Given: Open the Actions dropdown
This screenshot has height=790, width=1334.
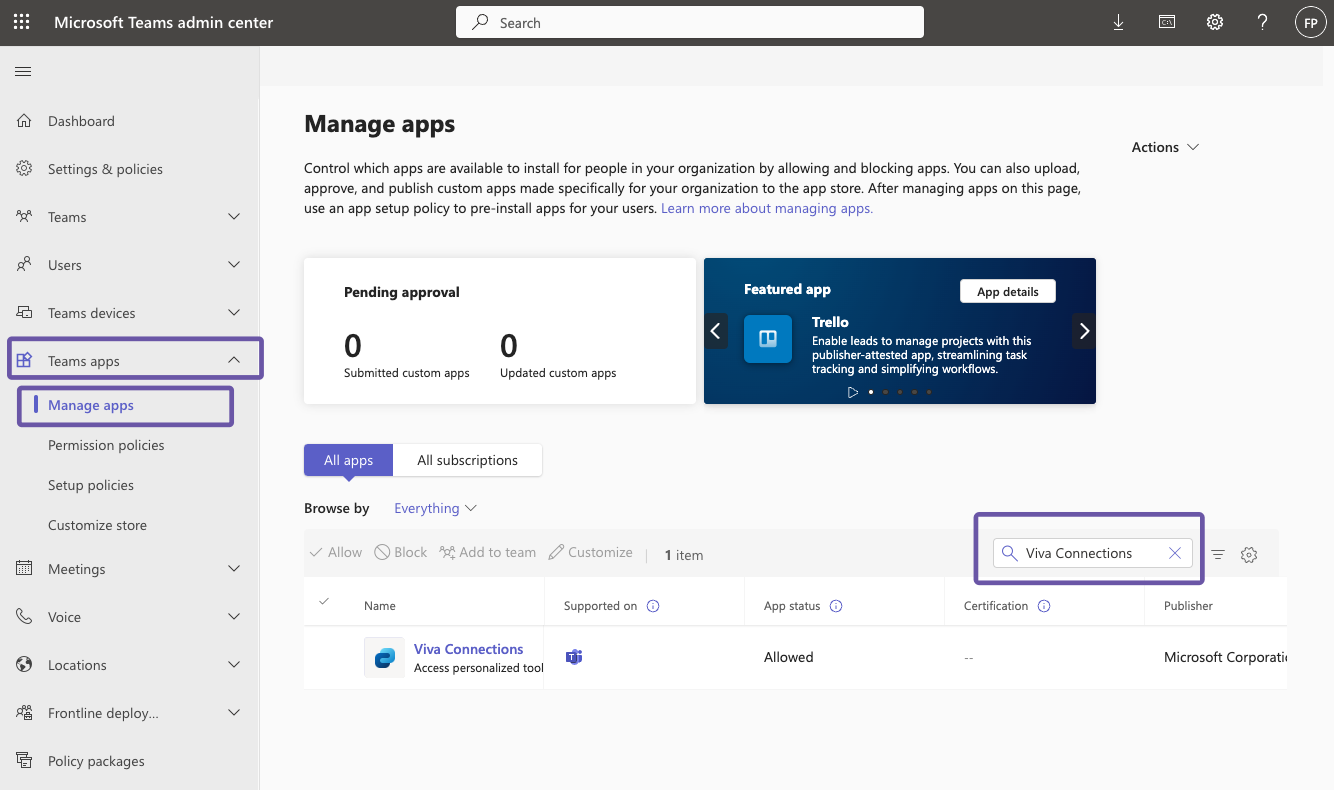Looking at the screenshot, I should [x=1165, y=147].
